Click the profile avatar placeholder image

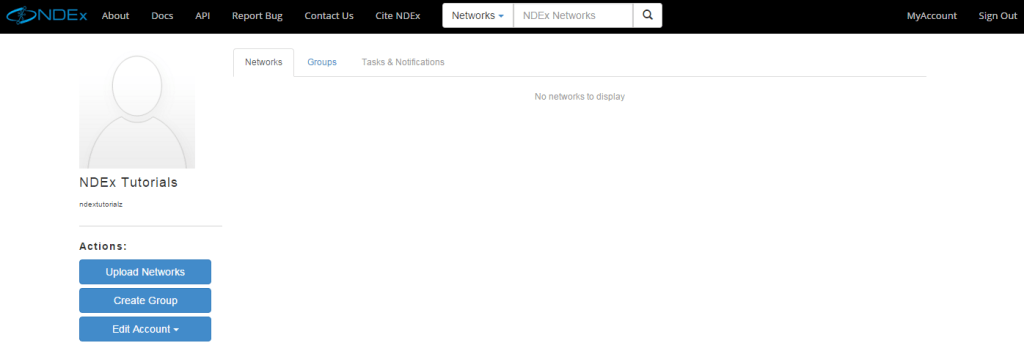[137, 110]
